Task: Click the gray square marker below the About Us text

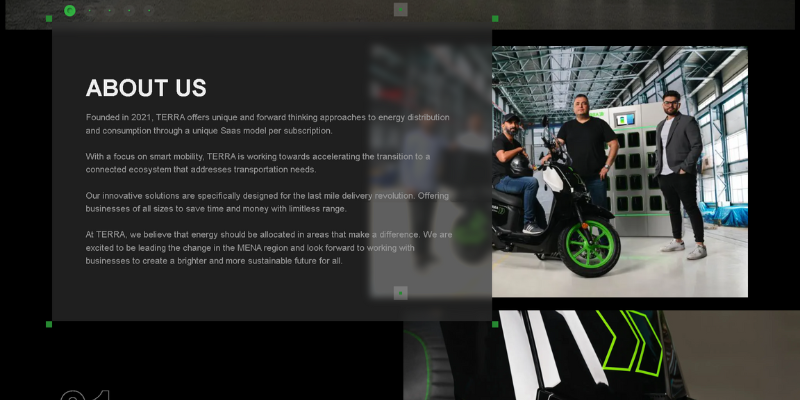Action: tap(401, 293)
